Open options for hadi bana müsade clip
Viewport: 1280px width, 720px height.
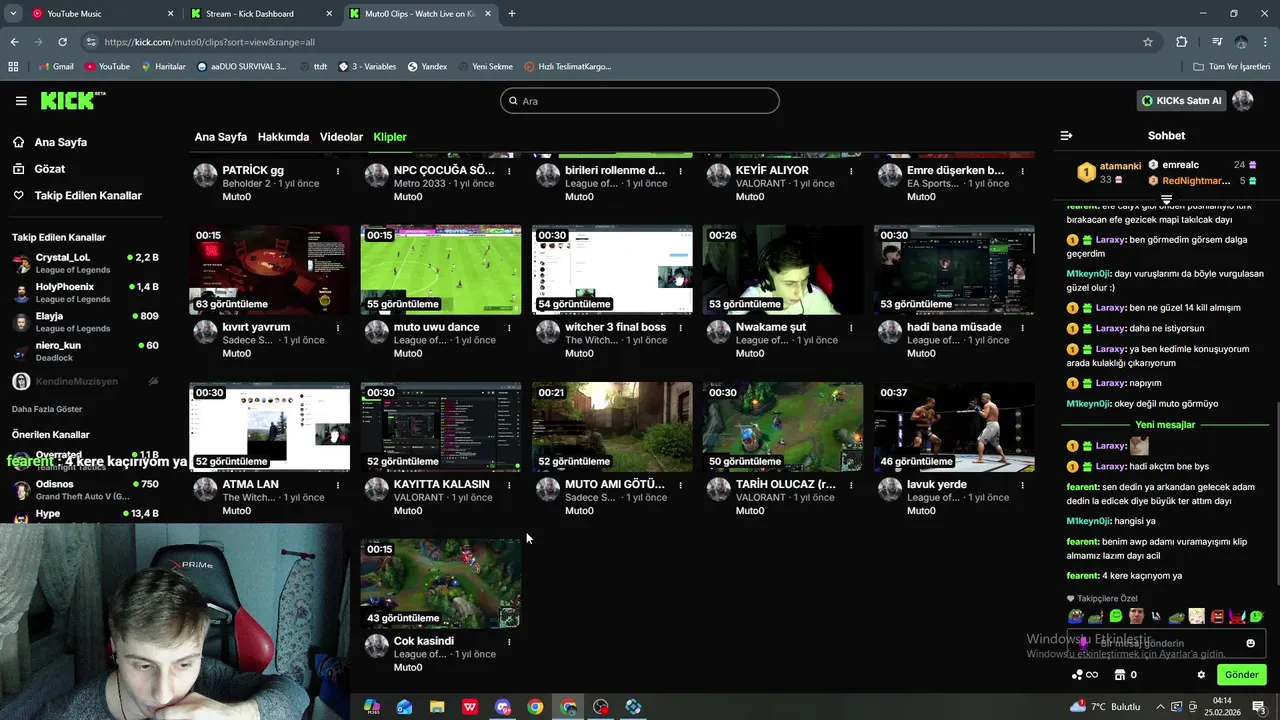tap(1022, 328)
